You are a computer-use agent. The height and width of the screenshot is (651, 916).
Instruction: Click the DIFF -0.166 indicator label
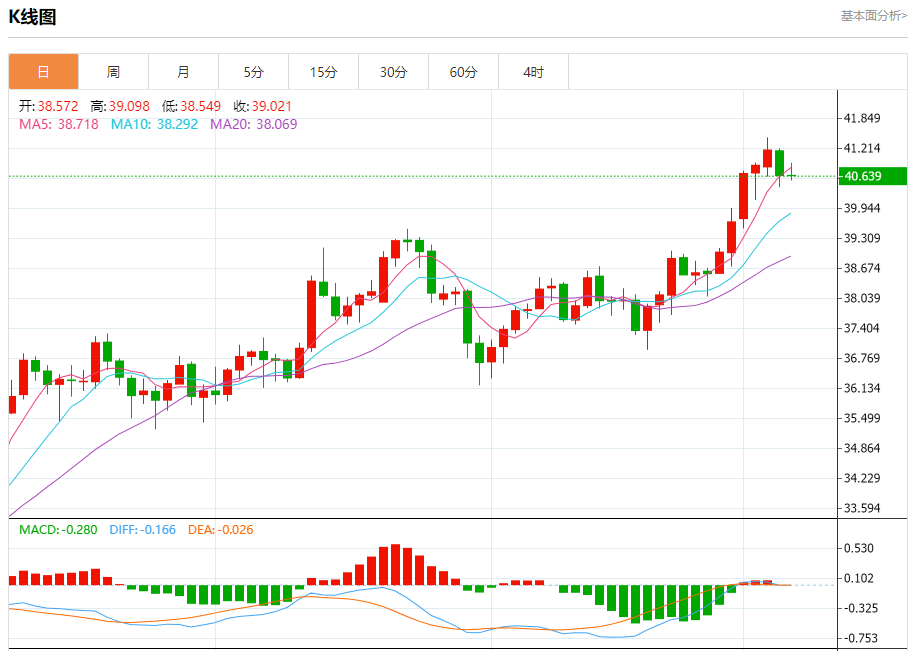pos(140,529)
